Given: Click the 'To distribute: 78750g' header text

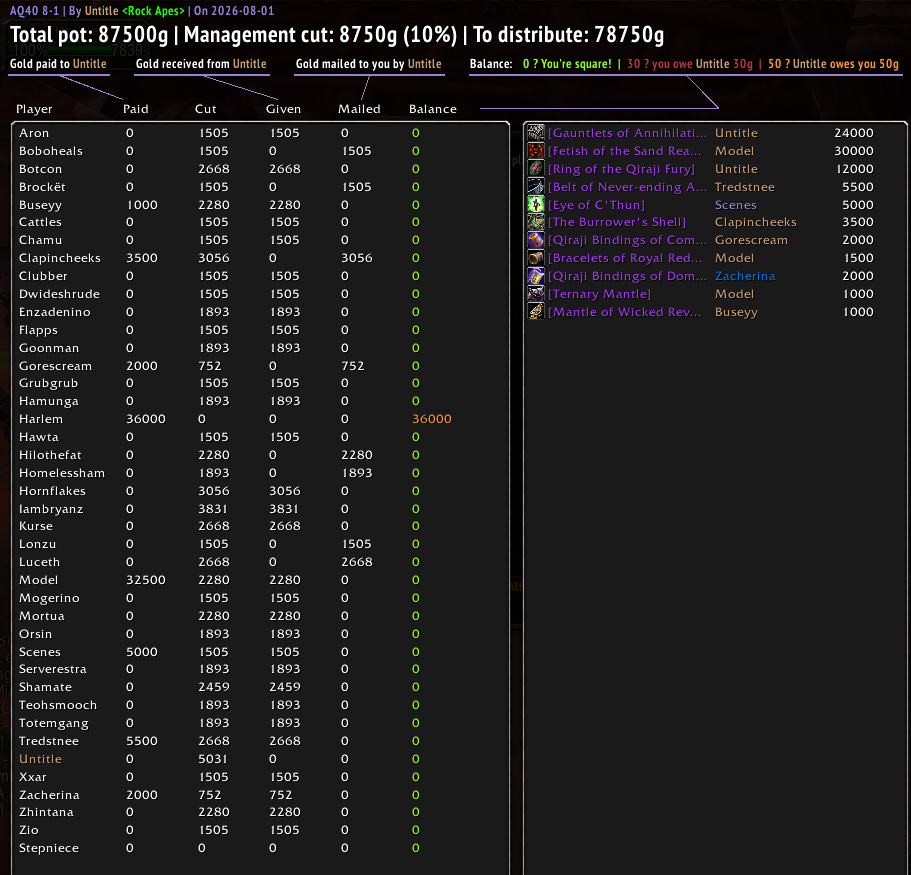Looking at the screenshot, I should click(568, 35).
